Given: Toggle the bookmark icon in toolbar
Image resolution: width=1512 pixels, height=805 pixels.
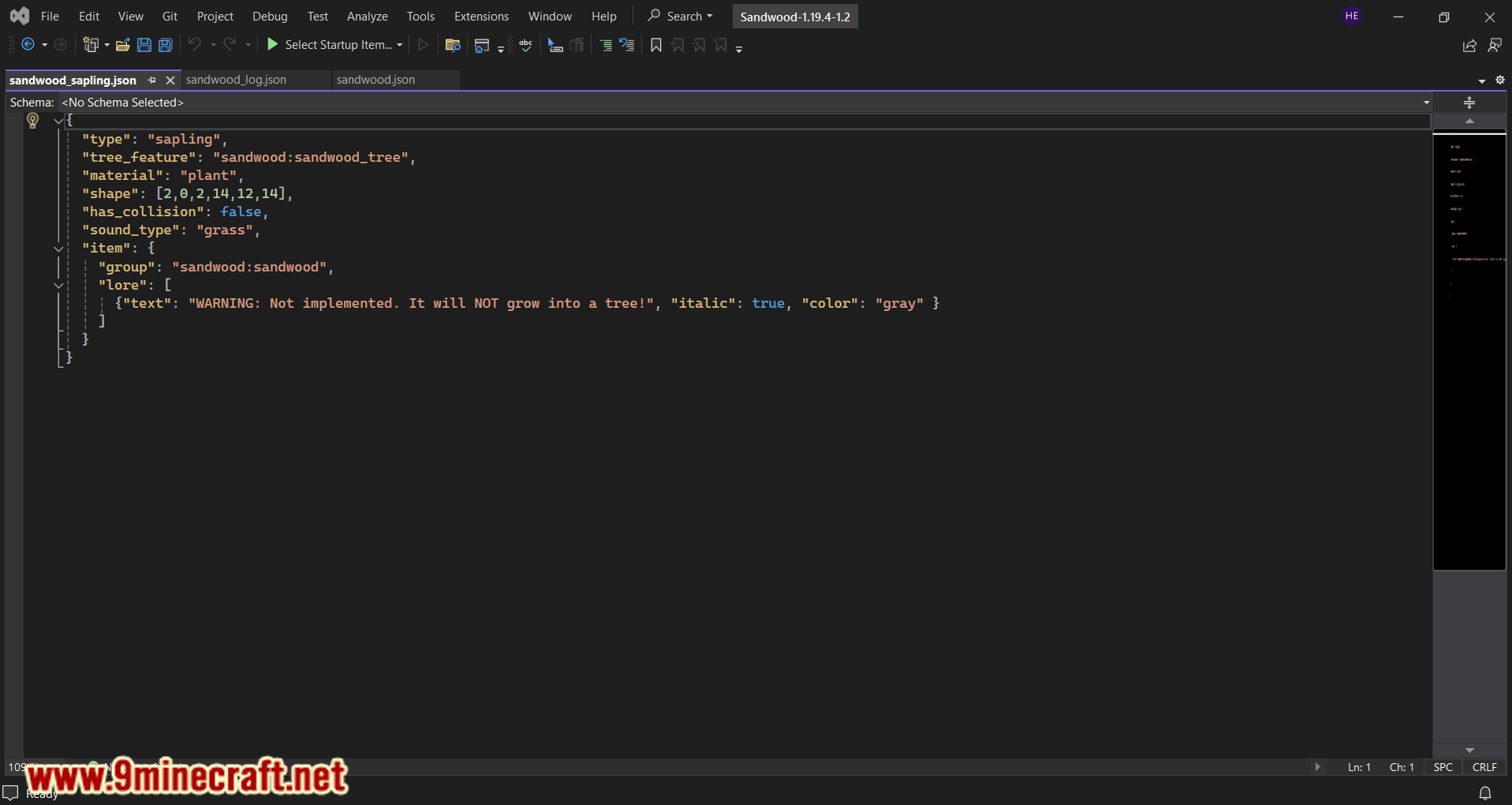Looking at the screenshot, I should pos(656,45).
